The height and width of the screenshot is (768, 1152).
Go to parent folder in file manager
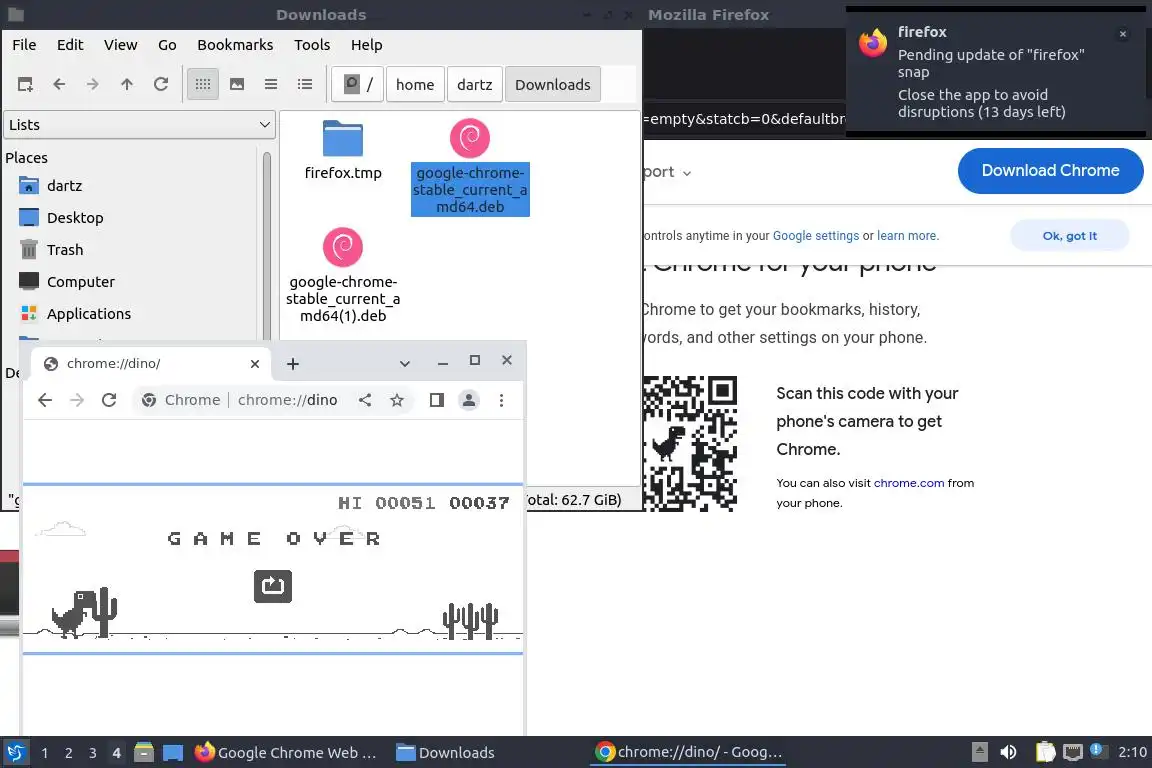tap(127, 85)
